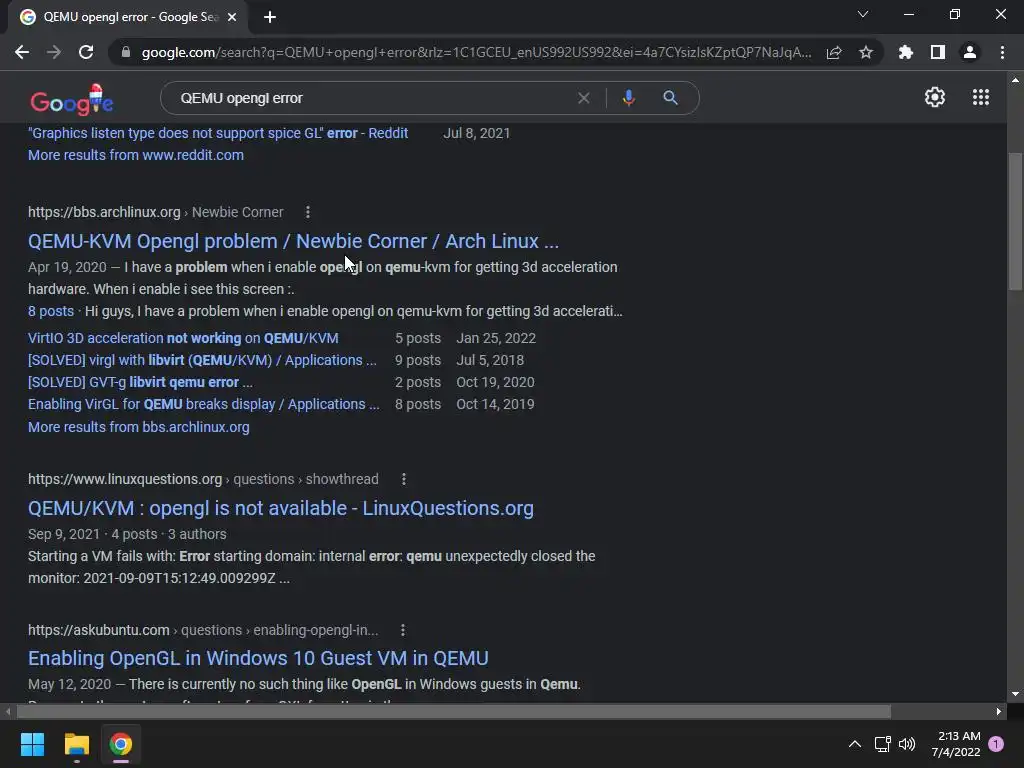Open VirtIO 3D acceleration not working link
The image size is (1024, 768).
click(x=183, y=338)
